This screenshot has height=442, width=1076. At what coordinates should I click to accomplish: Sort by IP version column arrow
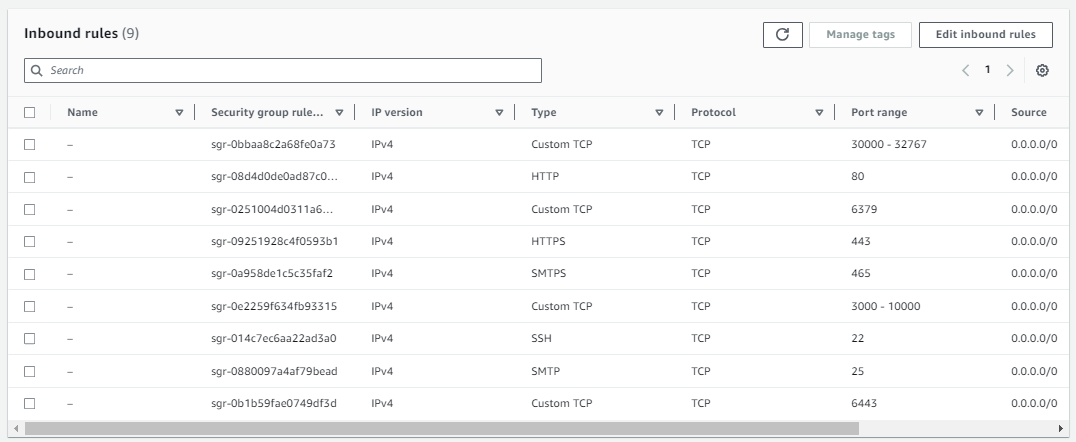[x=499, y=113]
